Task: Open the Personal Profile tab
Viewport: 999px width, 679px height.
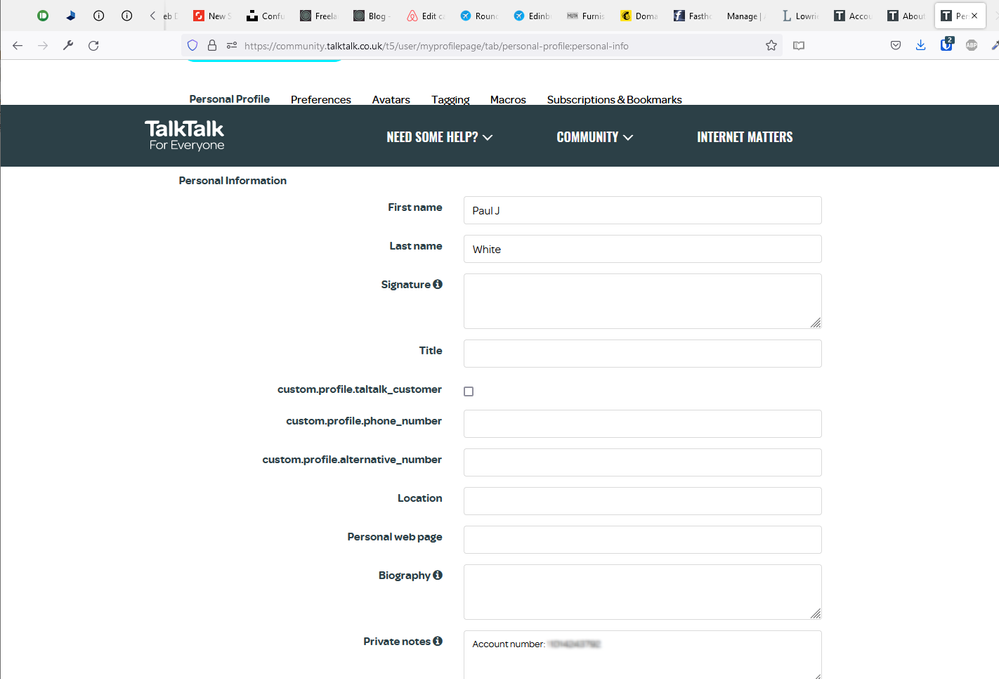Action: tap(229, 99)
